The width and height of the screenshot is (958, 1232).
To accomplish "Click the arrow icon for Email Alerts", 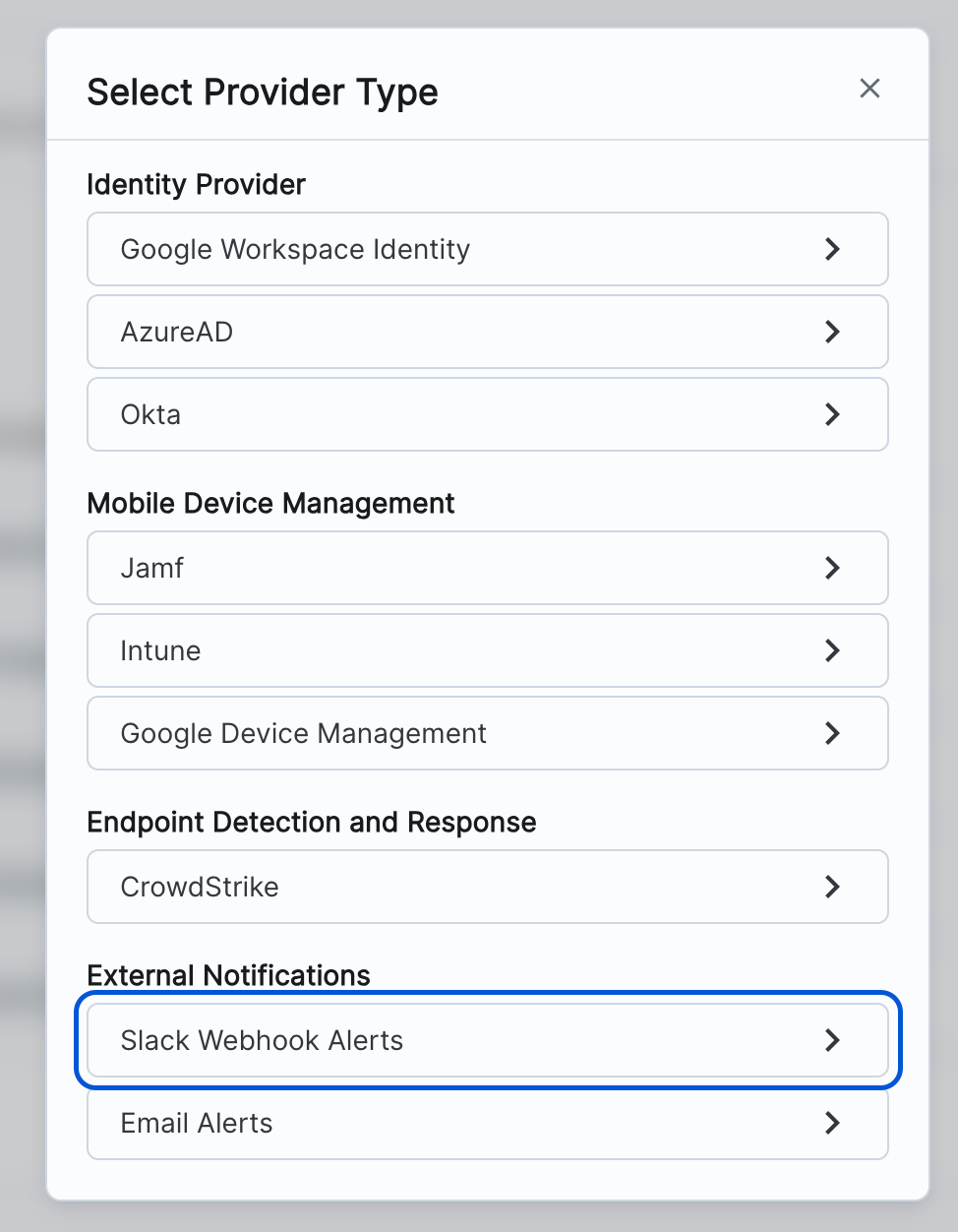I will (x=832, y=1123).
